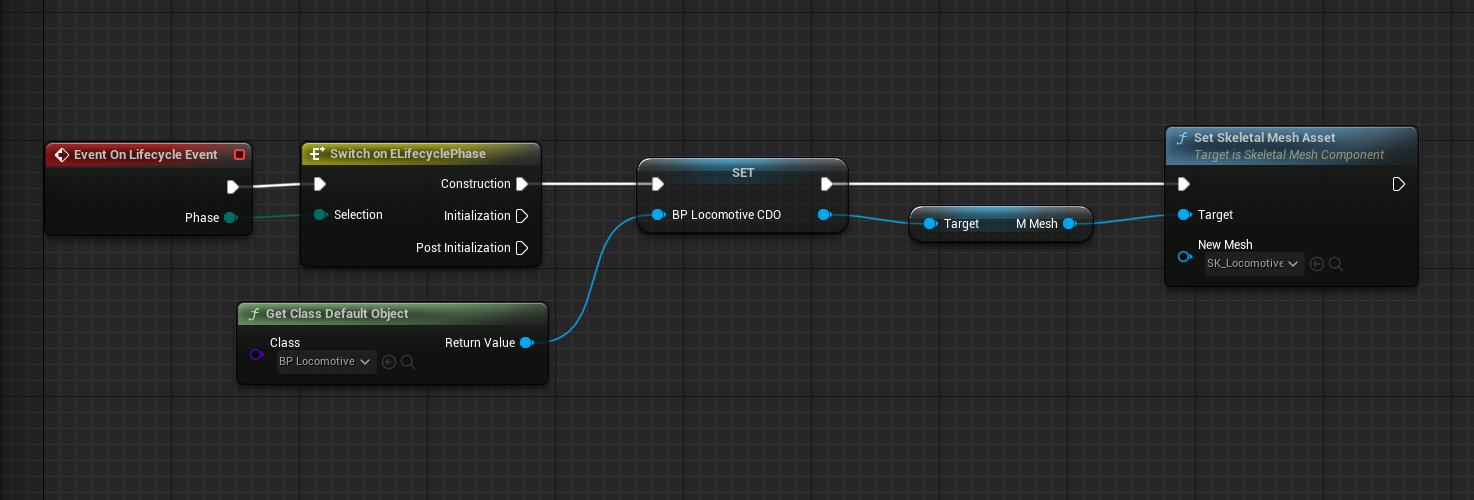Click the 'Target is Skeletal Mesh Component' subtitle

tap(1289, 155)
